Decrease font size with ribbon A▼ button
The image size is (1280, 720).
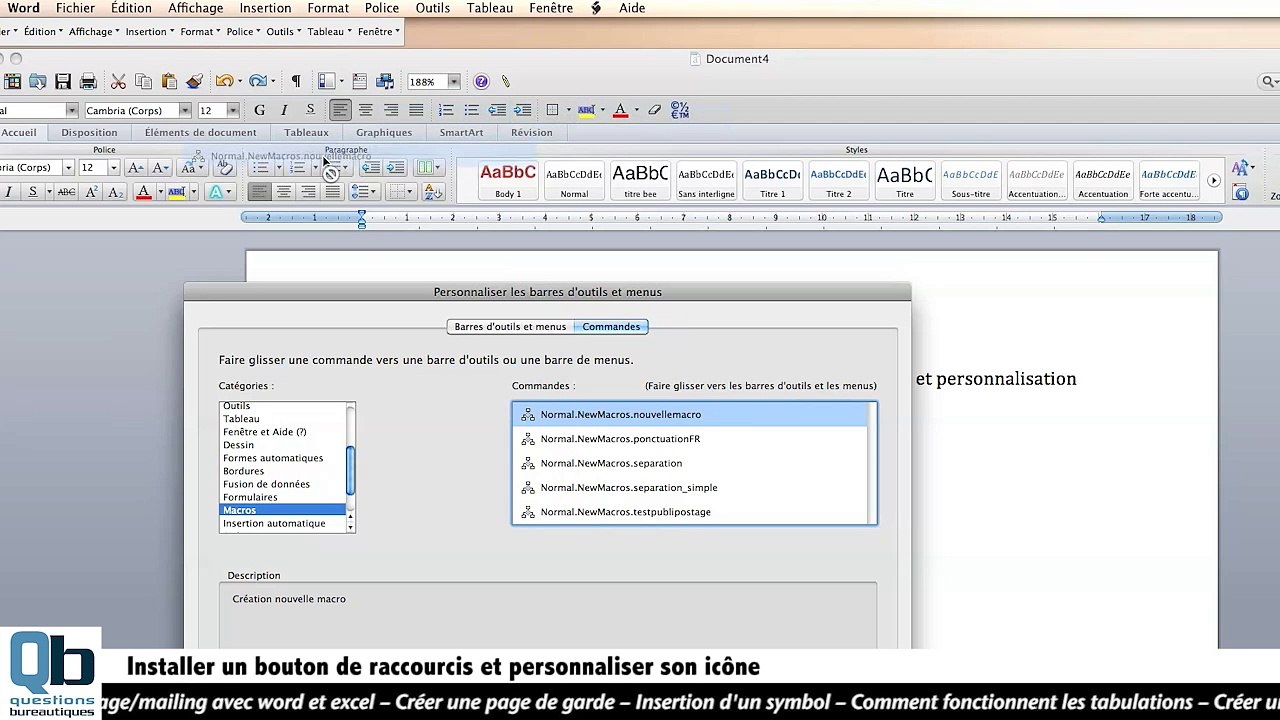[x=160, y=168]
